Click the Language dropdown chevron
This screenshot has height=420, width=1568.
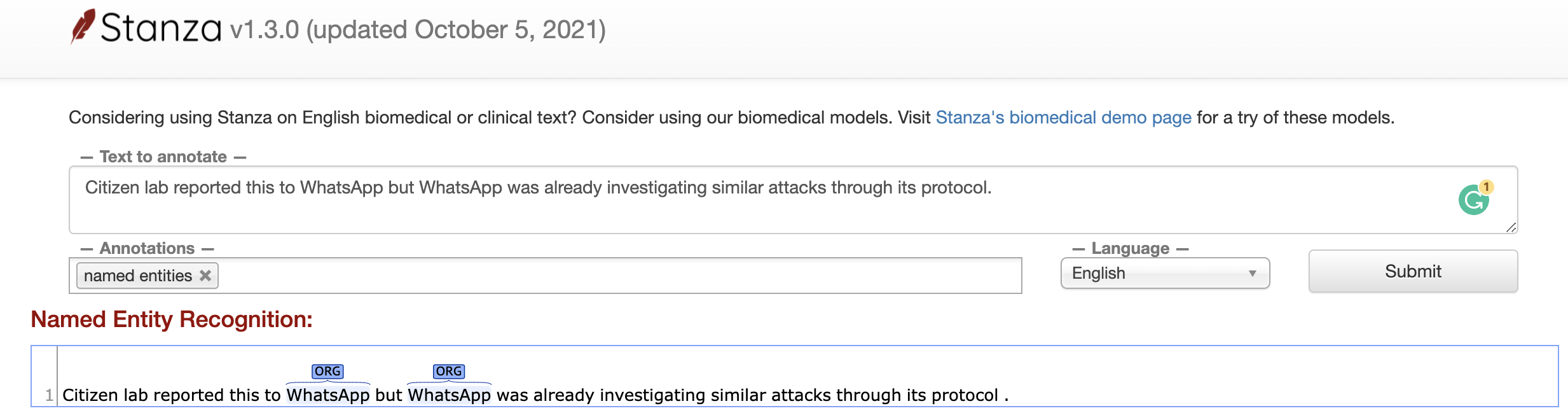pyautogui.click(x=1251, y=273)
